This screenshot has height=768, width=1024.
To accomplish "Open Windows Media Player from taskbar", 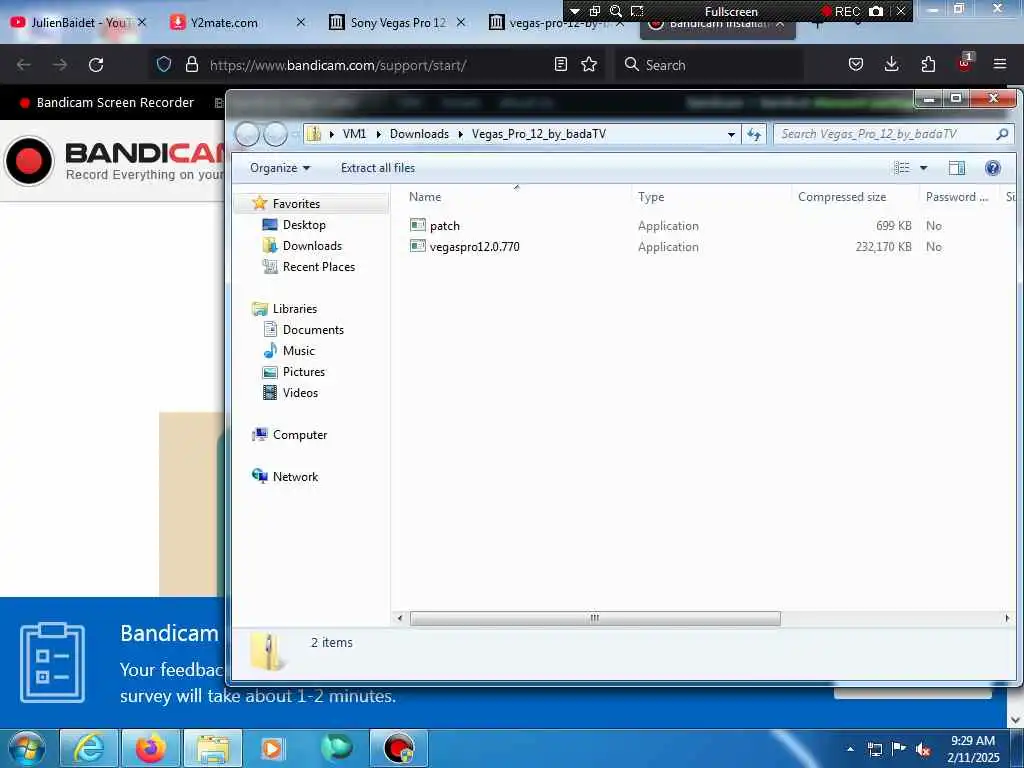I will 272,748.
